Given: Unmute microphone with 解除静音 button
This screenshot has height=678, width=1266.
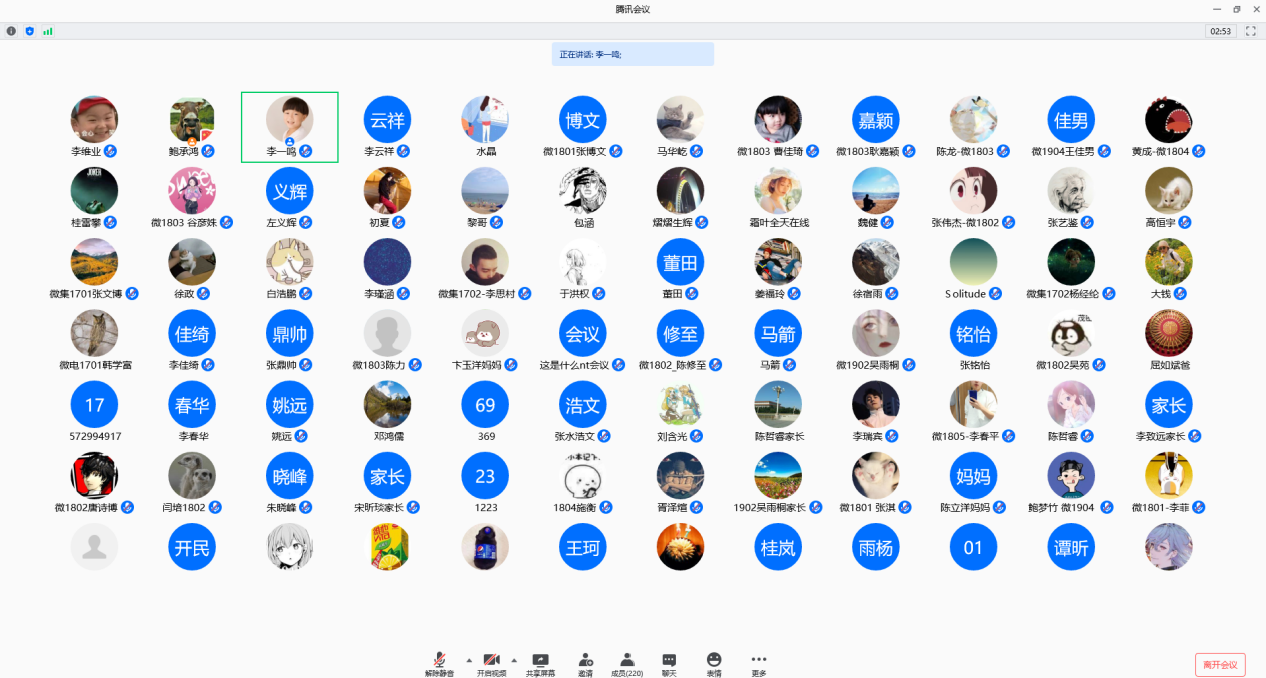Looking at the screenshot, I should tap(438, 663).
